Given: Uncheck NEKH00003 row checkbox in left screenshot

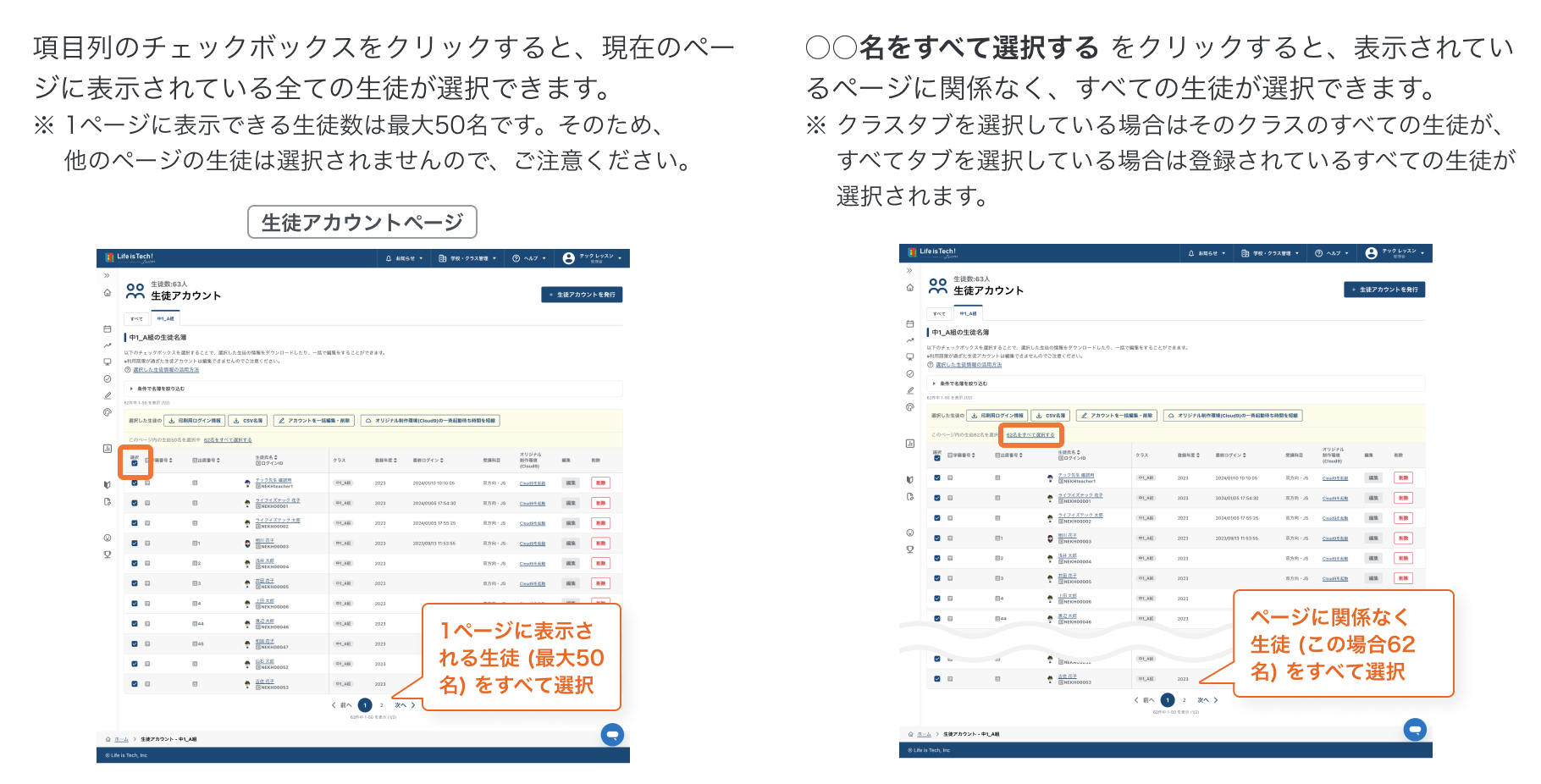Looking at the screenshot, I should (x=135, y=544).
